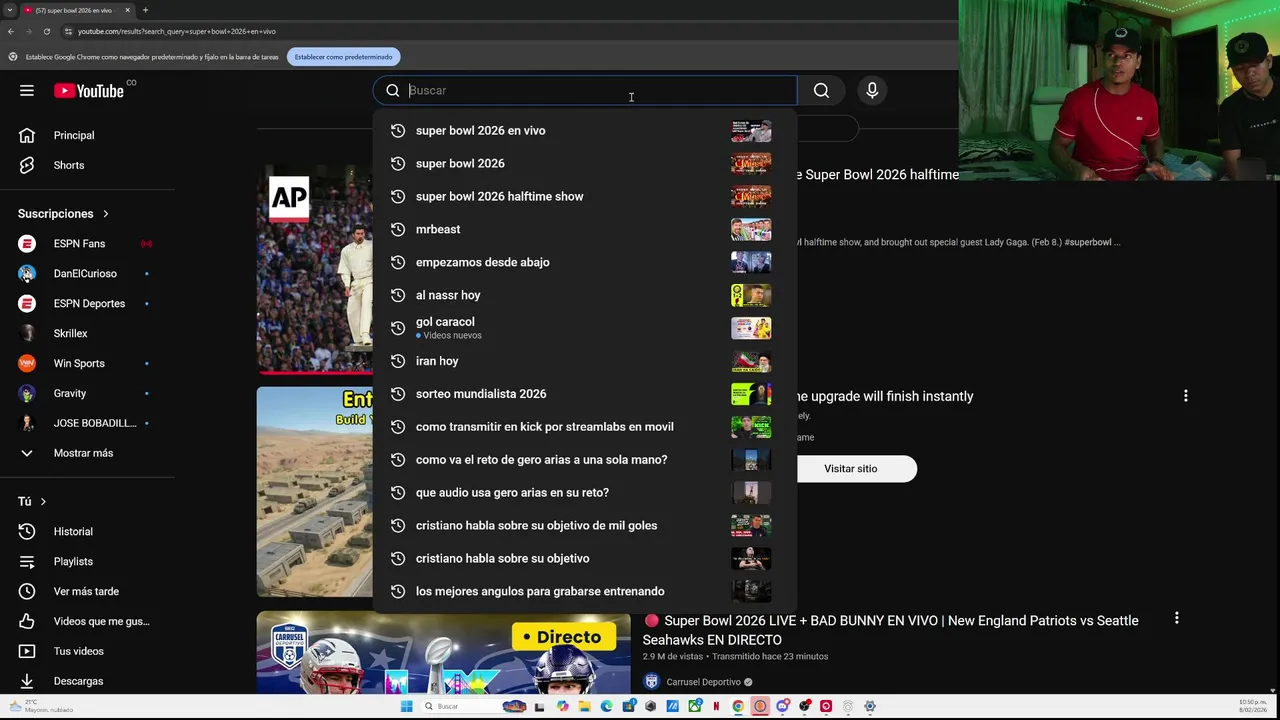Open the DanElCurioso channel
Image resolution: width=1280 pixels, height=720 pixels.
click(85, 273)
